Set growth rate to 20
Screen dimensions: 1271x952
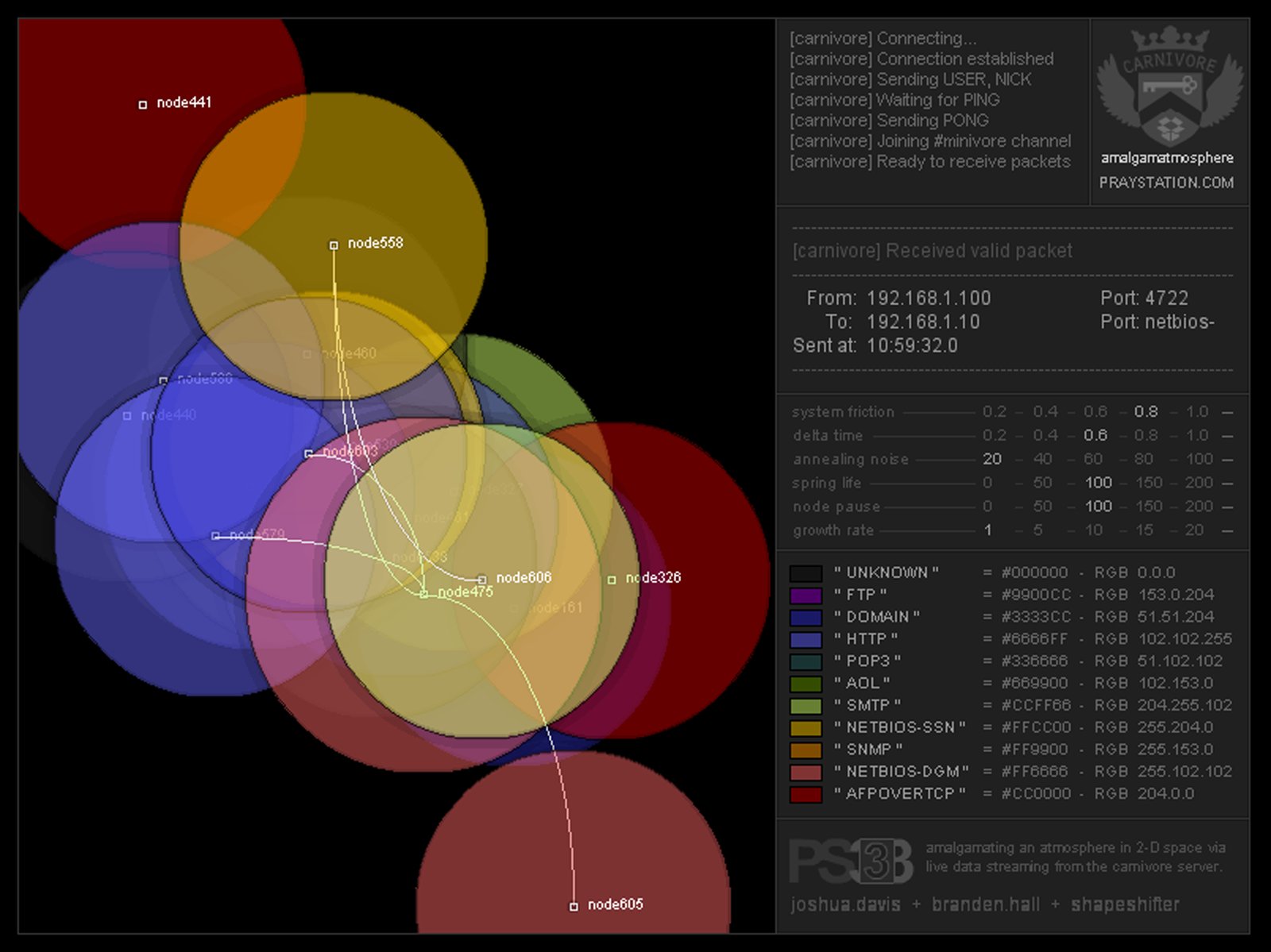(x=1194, y=530)
